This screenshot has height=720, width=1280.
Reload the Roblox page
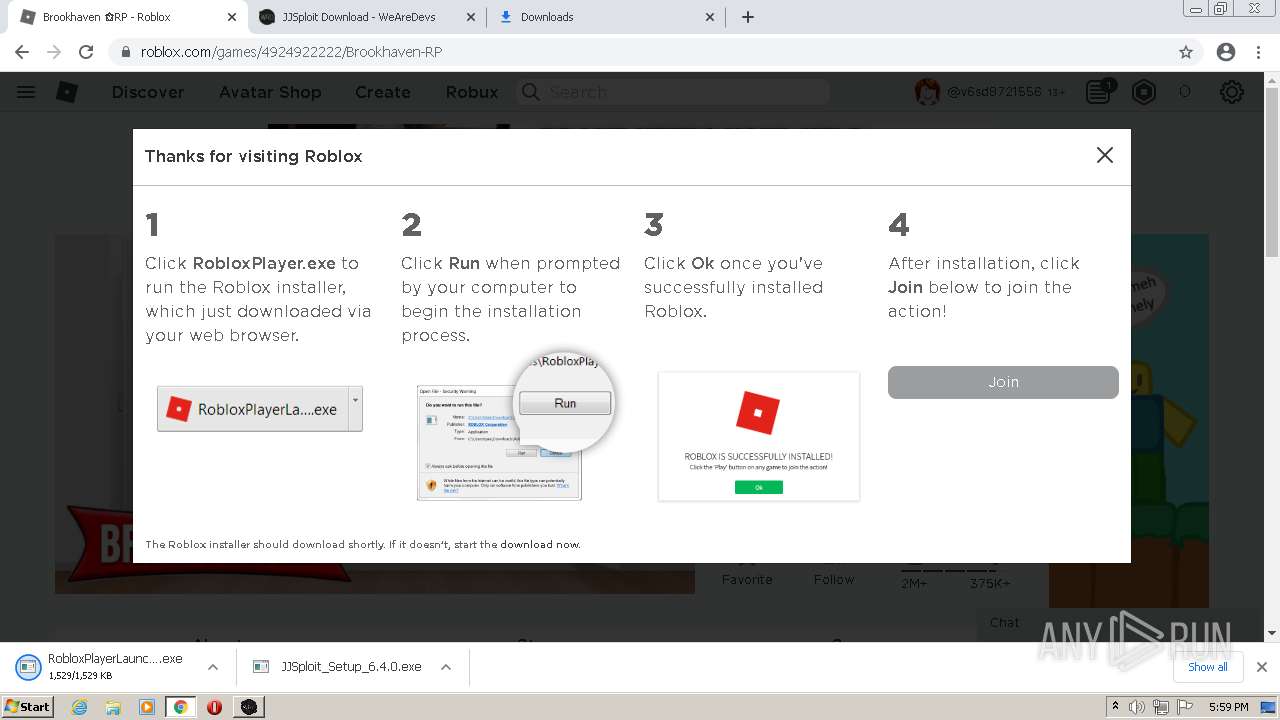[86, 52]
